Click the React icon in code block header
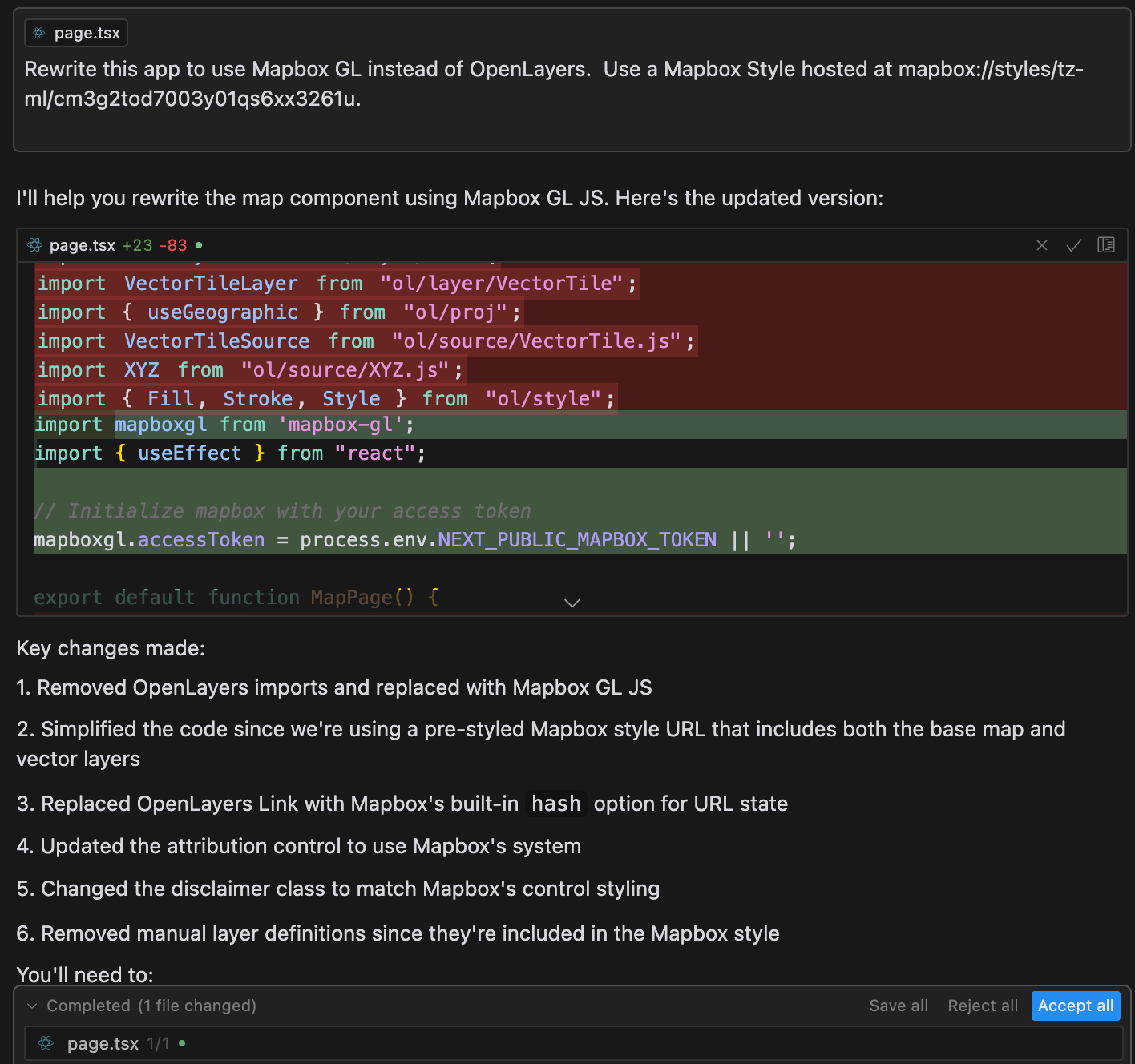This screenshot has height=1064, width=1135. tap(34, 245)
